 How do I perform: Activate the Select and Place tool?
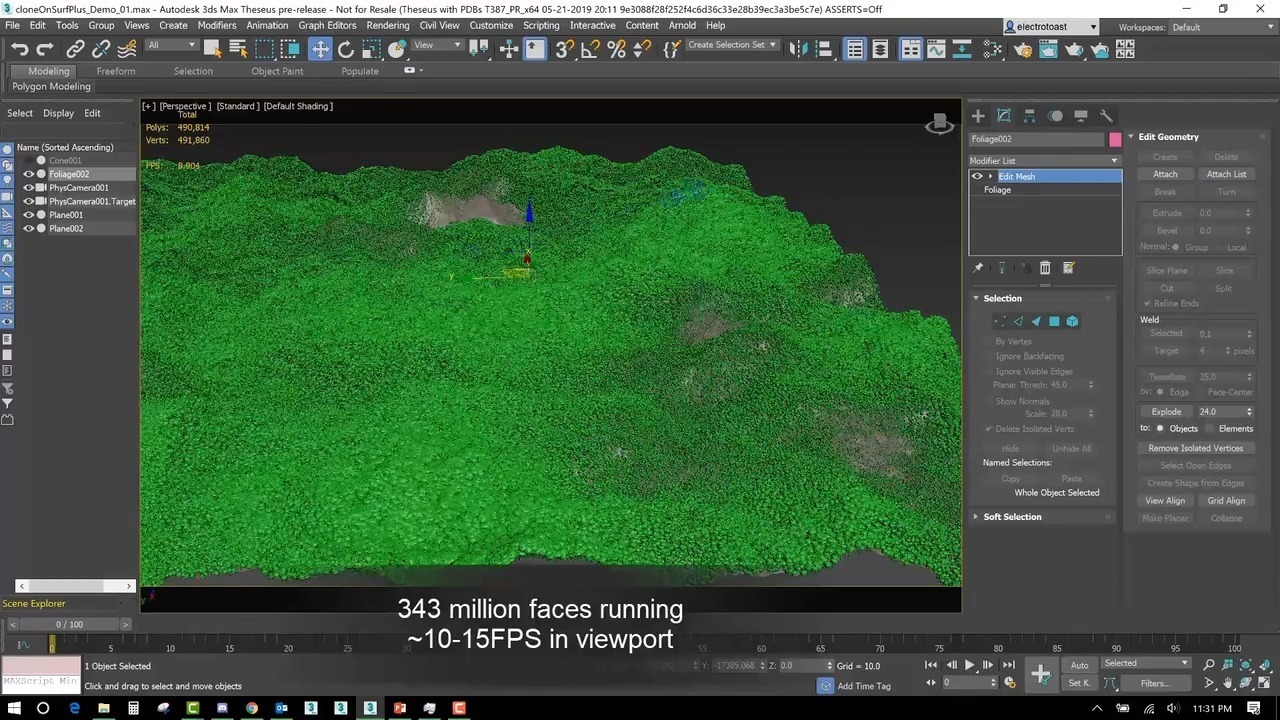click(x=398, y=48)
